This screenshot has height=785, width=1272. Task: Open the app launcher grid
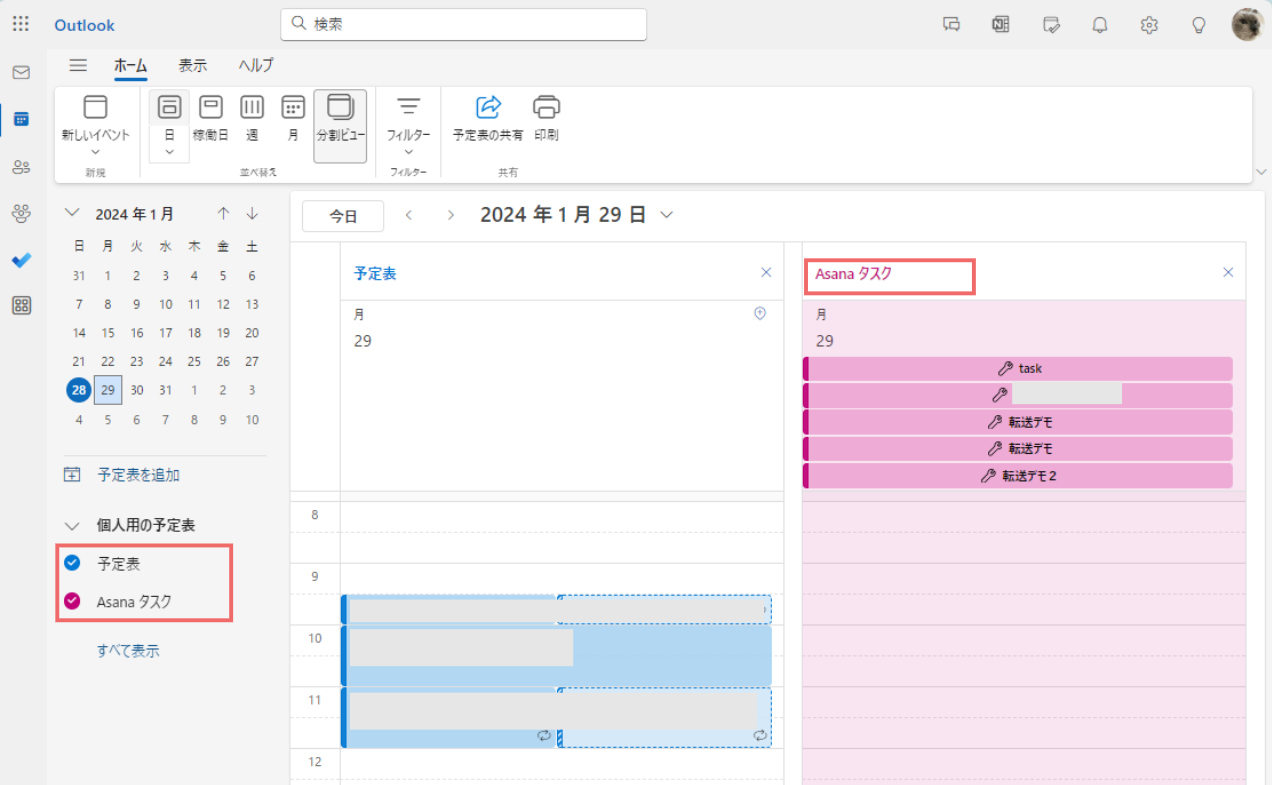21,24
